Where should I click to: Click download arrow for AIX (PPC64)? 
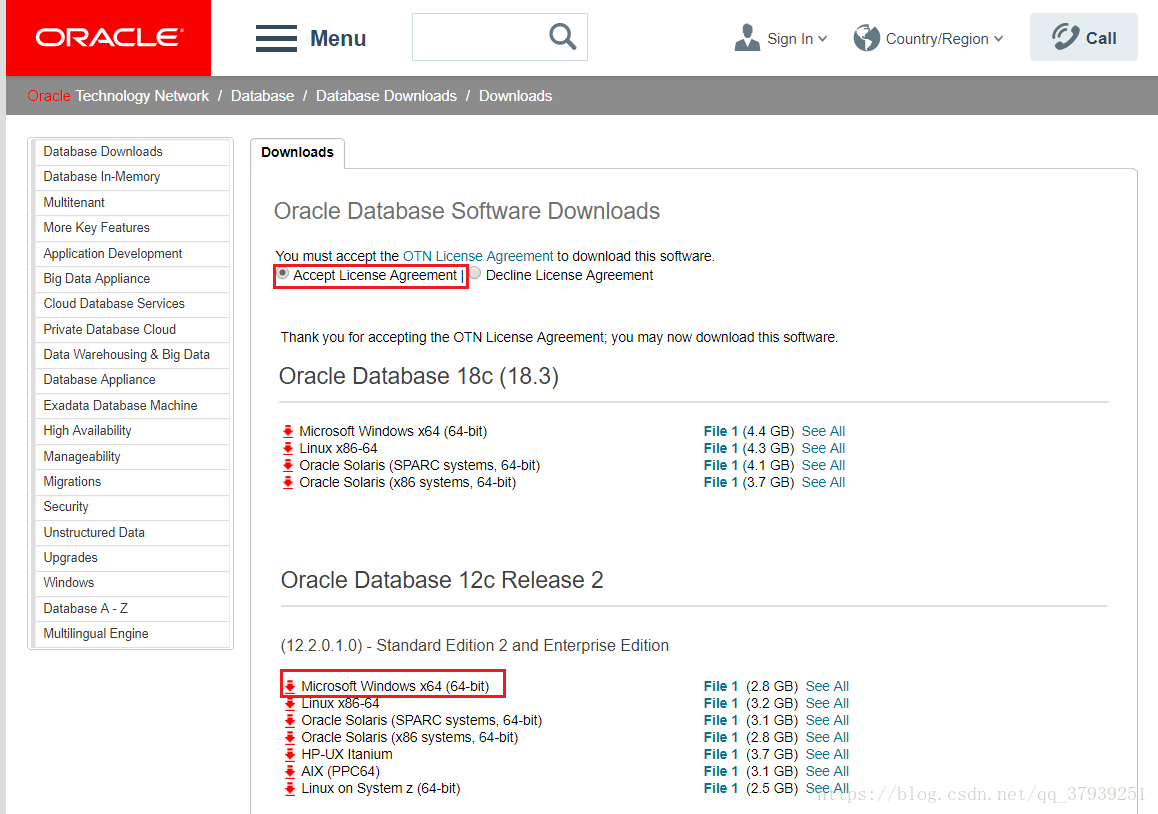point(290,771)
